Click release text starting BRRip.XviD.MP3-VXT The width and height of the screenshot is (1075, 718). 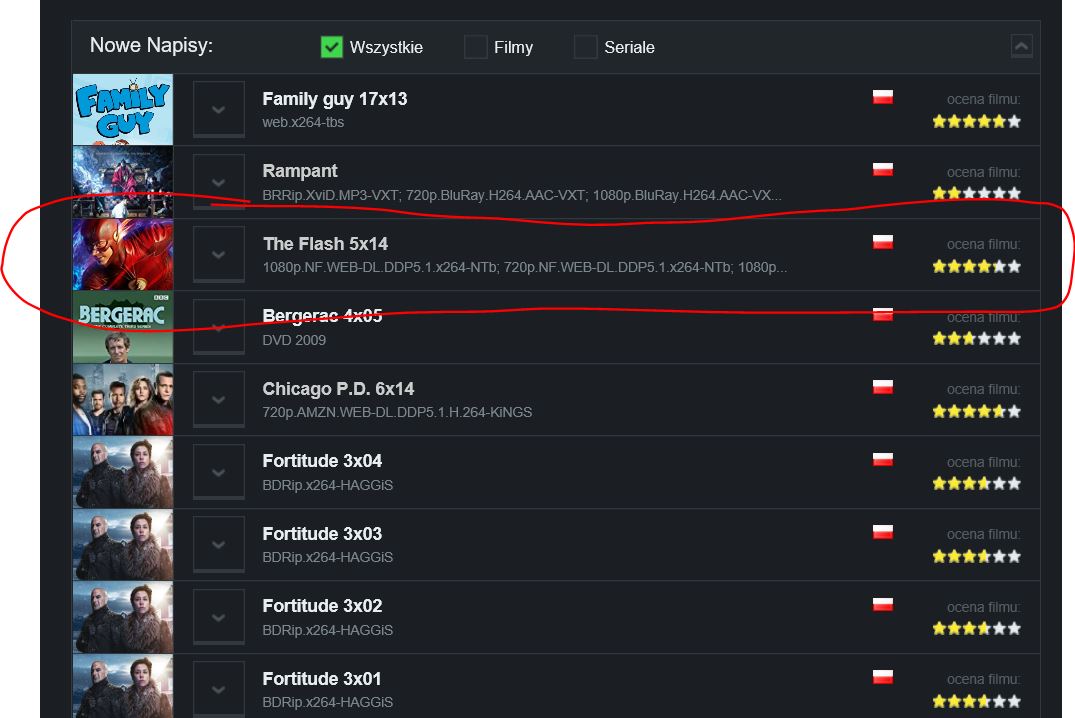[522, 195]
